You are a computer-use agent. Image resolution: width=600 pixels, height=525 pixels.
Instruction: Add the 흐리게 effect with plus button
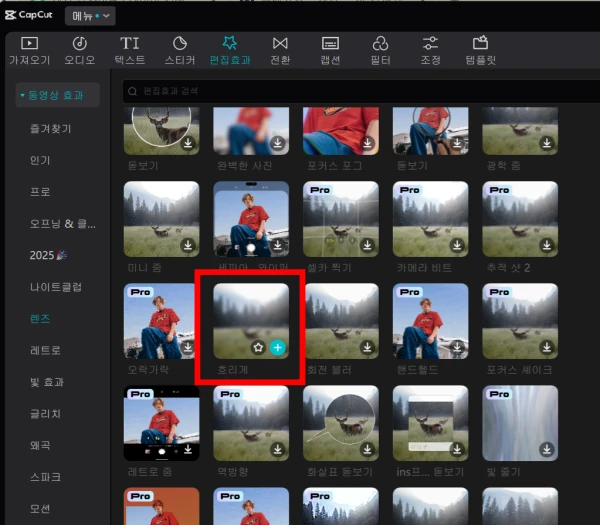point(278,347)
